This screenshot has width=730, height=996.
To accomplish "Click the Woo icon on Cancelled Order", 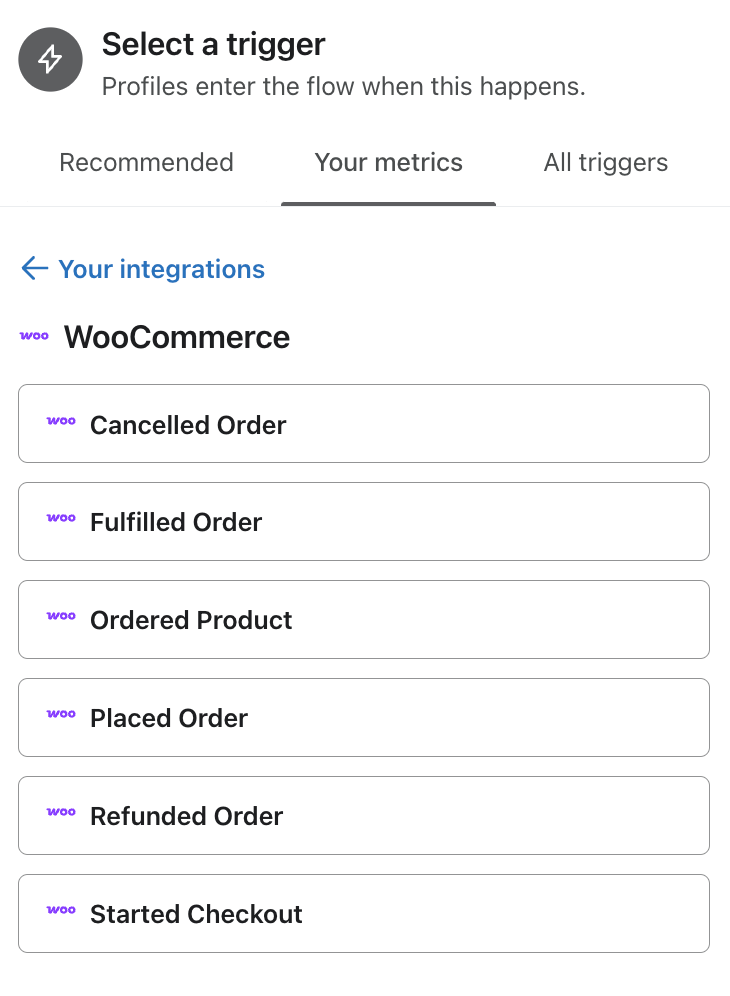I will pos(61,421).
